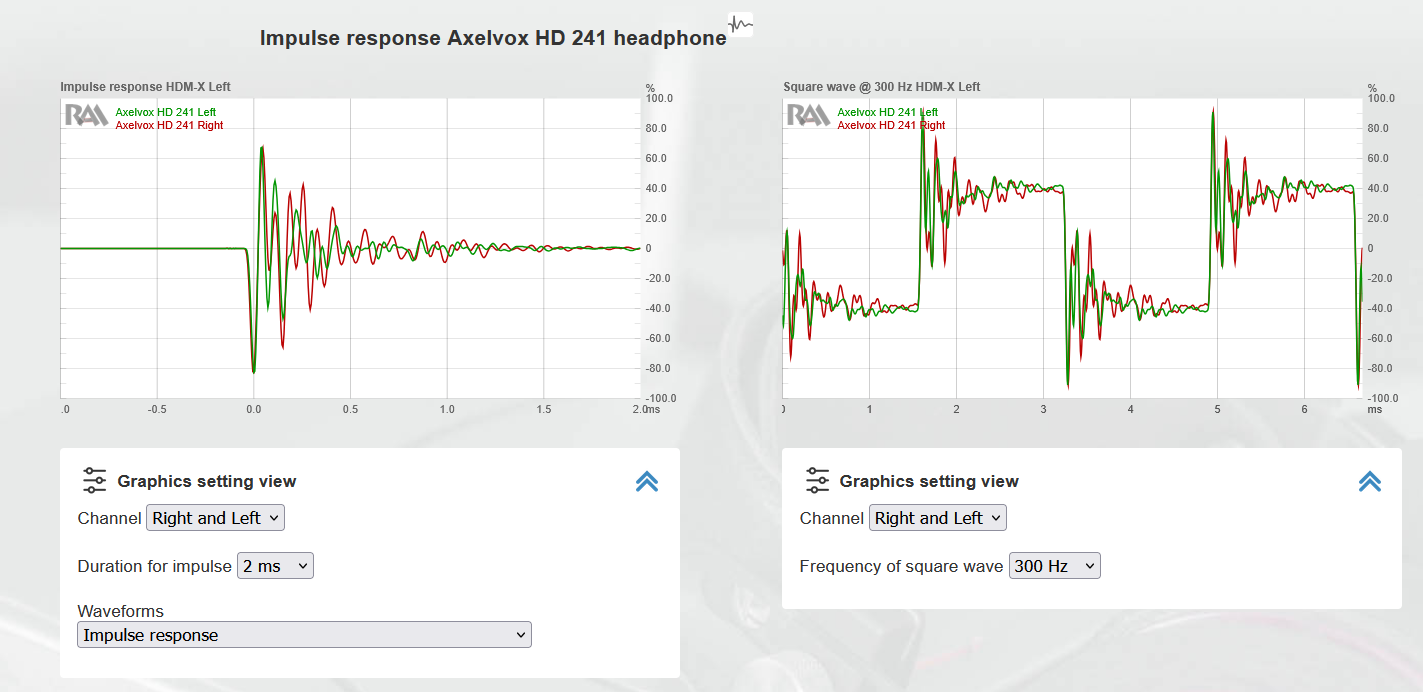Click the RAA logo in square wave chart
1423x692 pixels.
pos(808,115)
